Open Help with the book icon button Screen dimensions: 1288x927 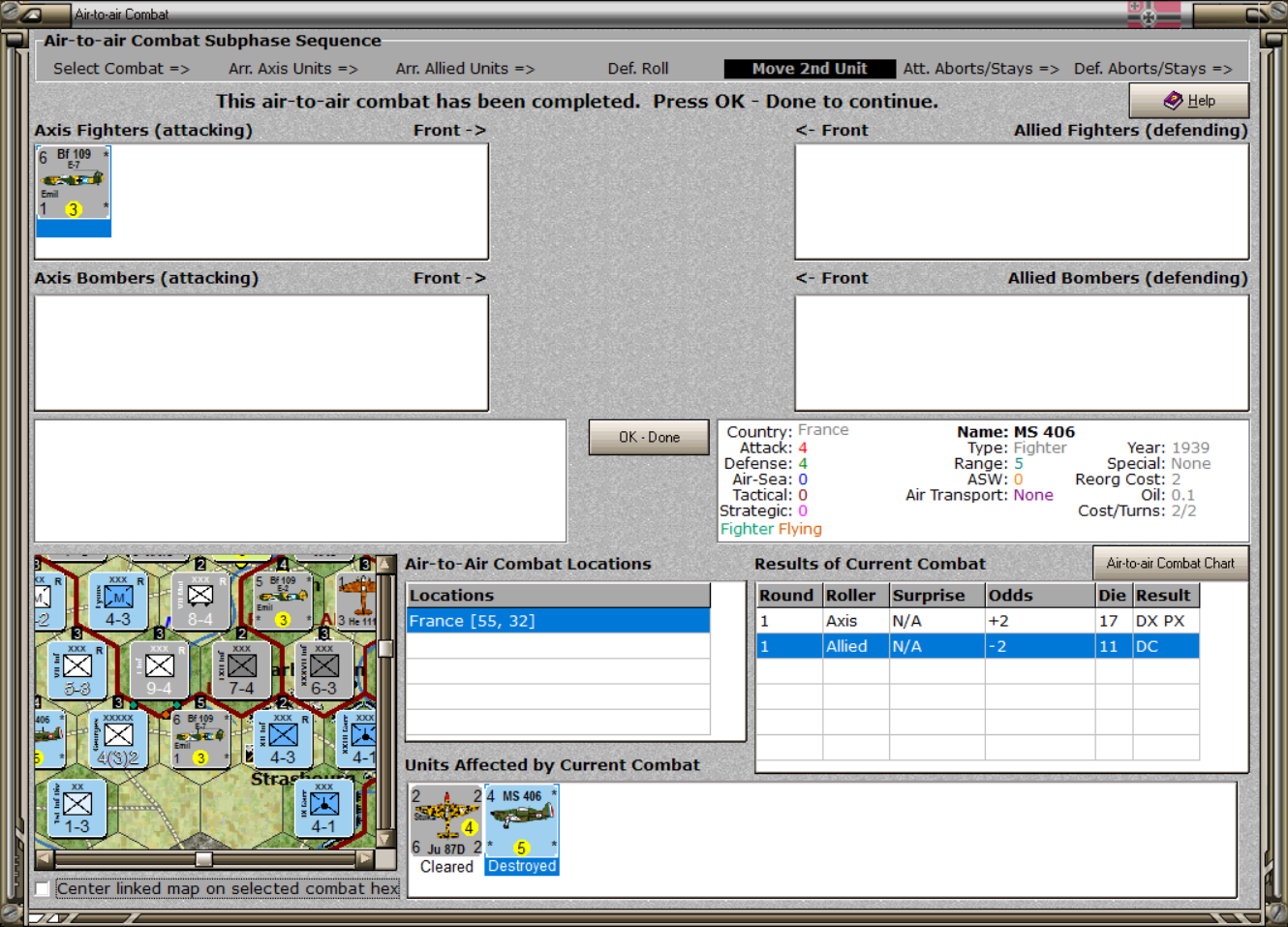coord(1188,101)
